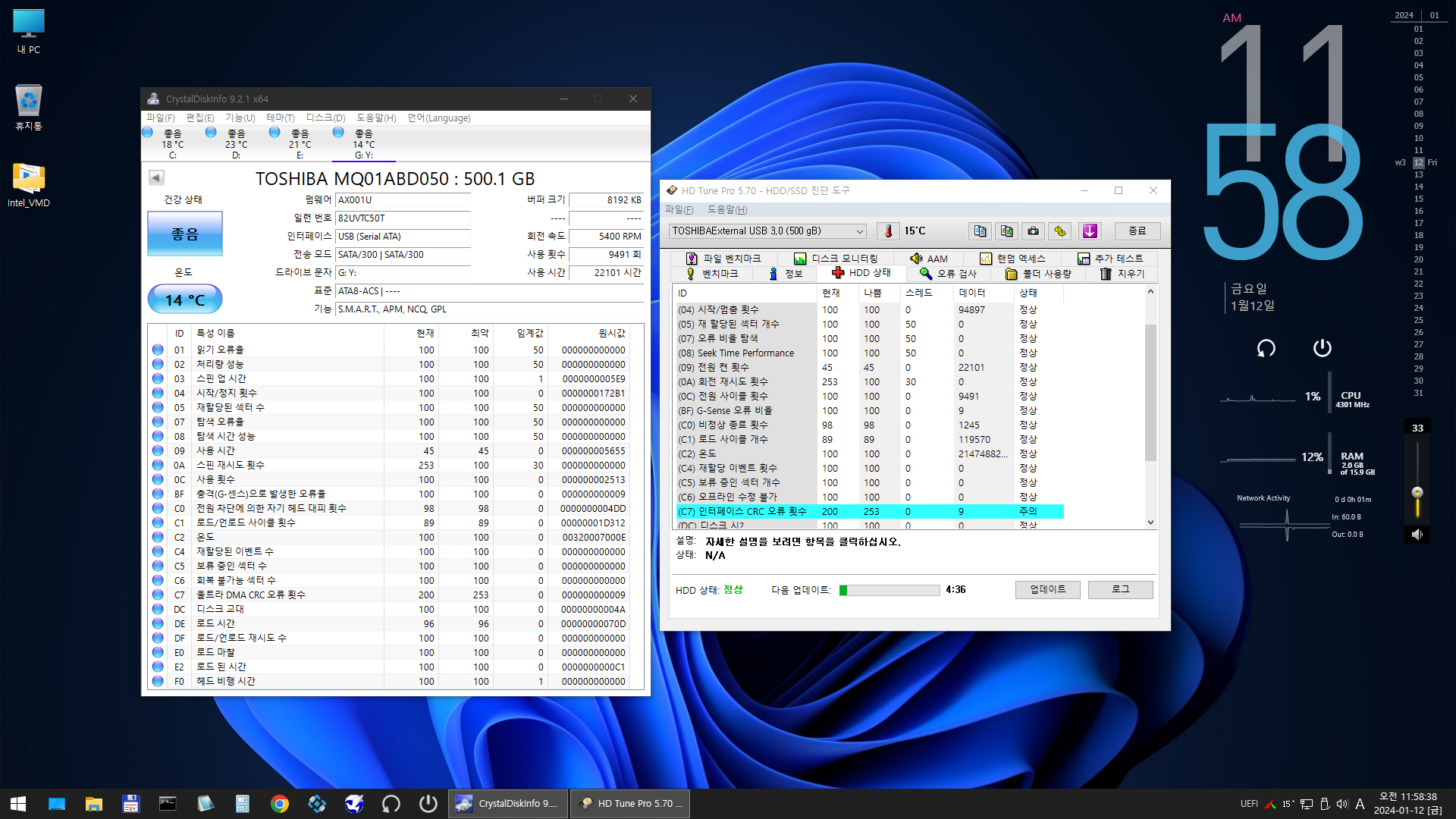Click the firmware field AX001U

point(403,200)
